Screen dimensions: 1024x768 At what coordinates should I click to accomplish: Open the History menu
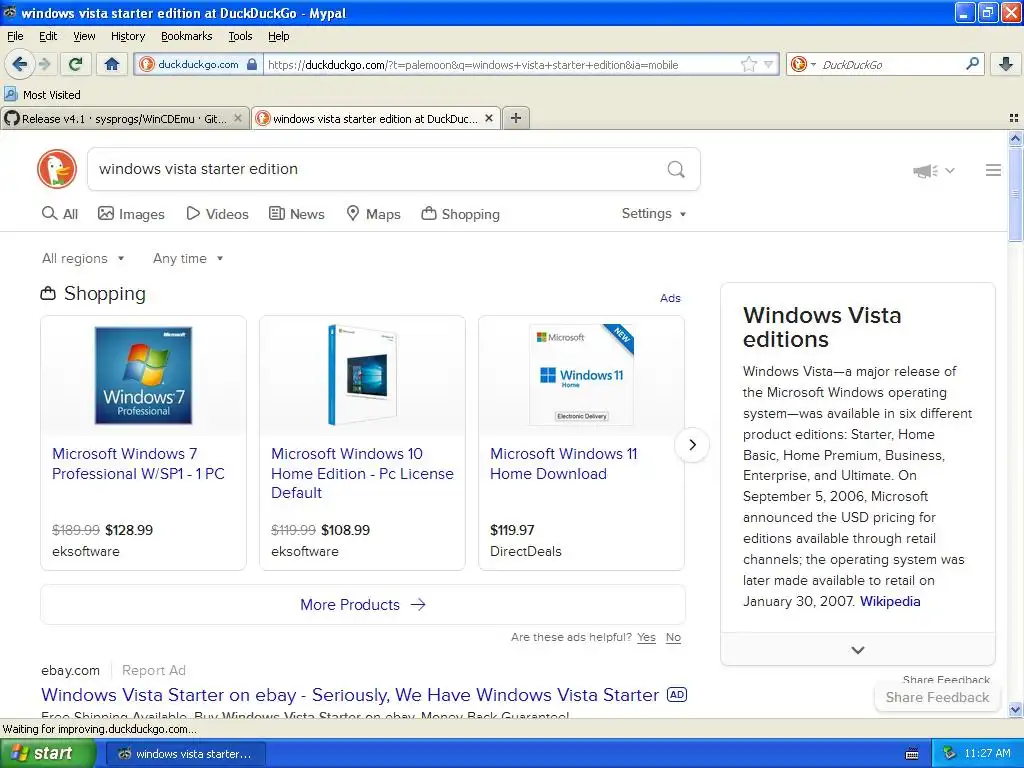coord(127,36)
